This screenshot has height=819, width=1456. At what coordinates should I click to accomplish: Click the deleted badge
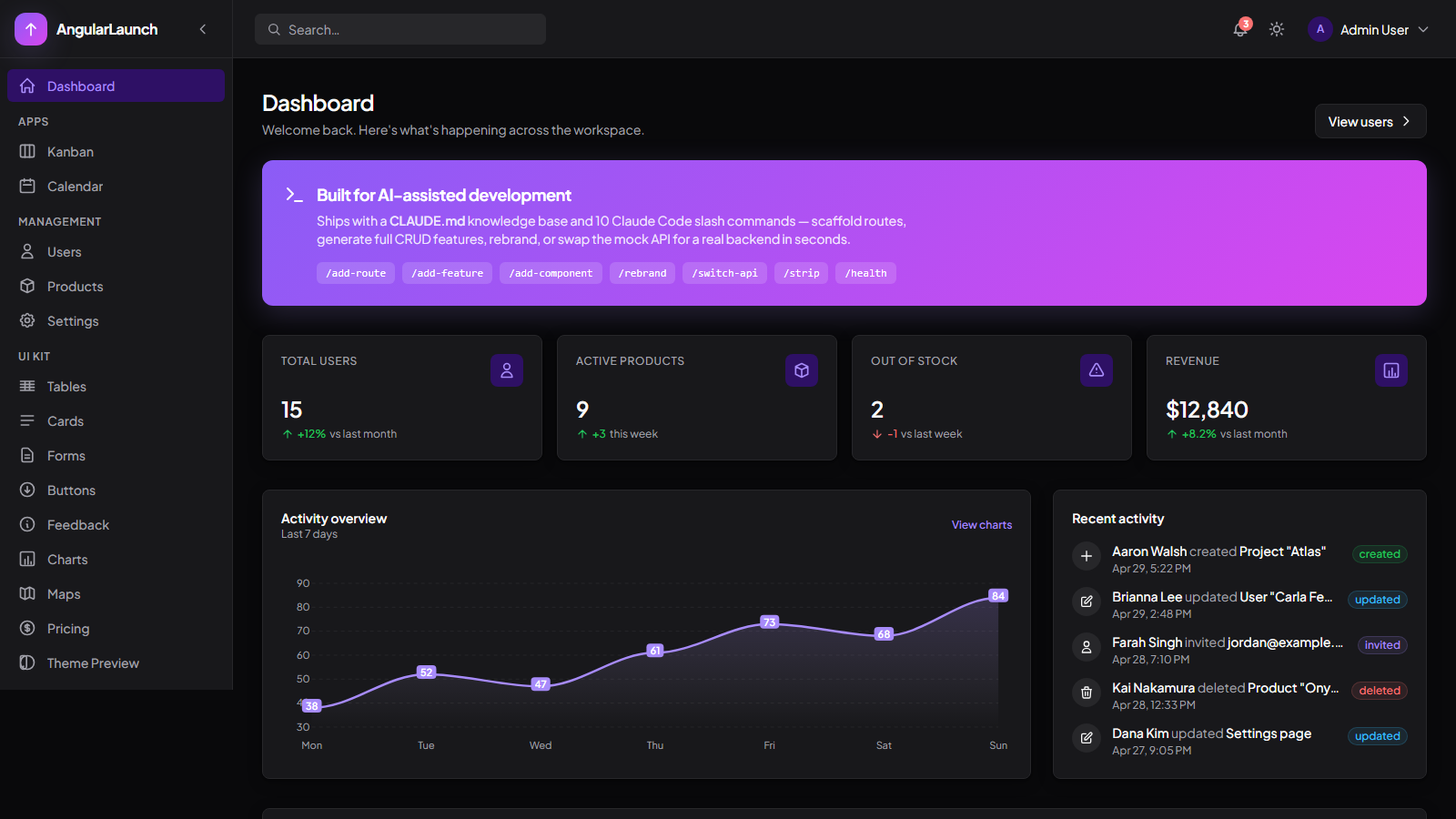coord(1380,691)
